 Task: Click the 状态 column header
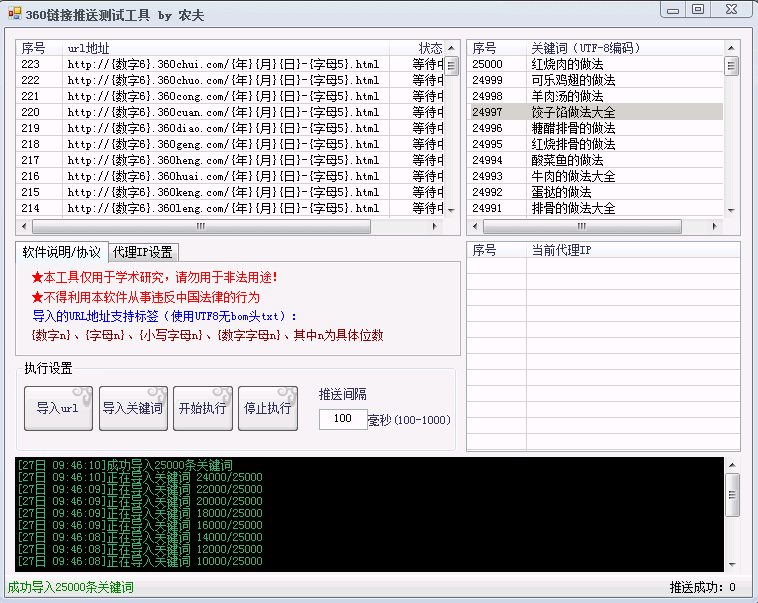(417, 48)
